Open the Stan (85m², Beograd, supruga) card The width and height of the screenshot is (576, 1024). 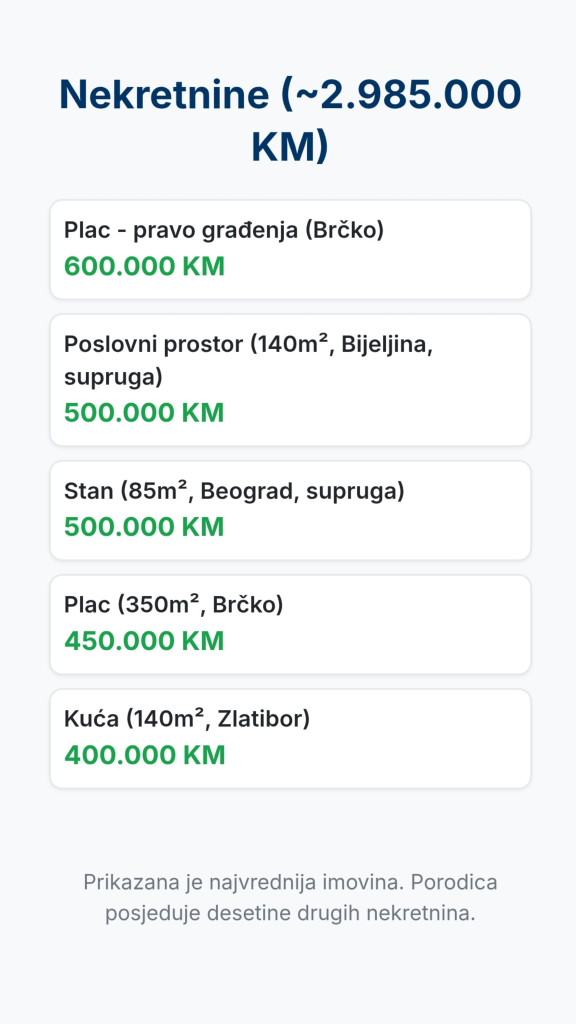[290, 511]
